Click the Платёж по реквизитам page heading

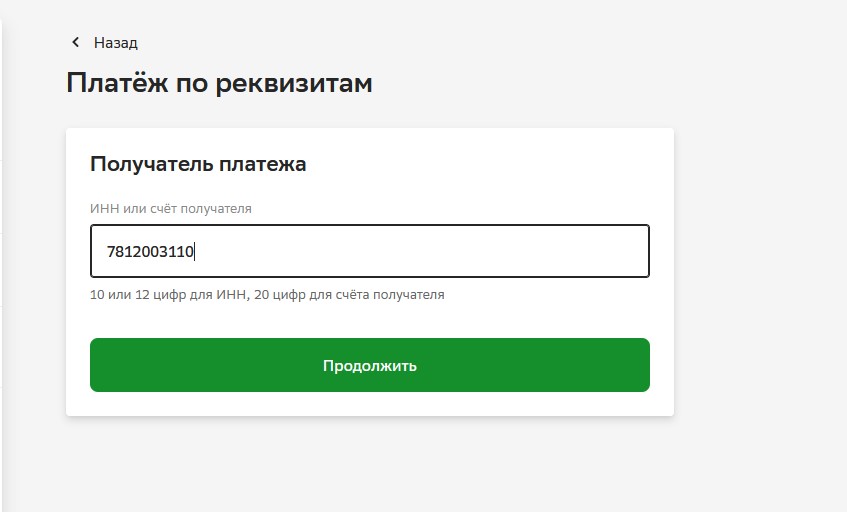pyautogui.click(x=219, y=83)
